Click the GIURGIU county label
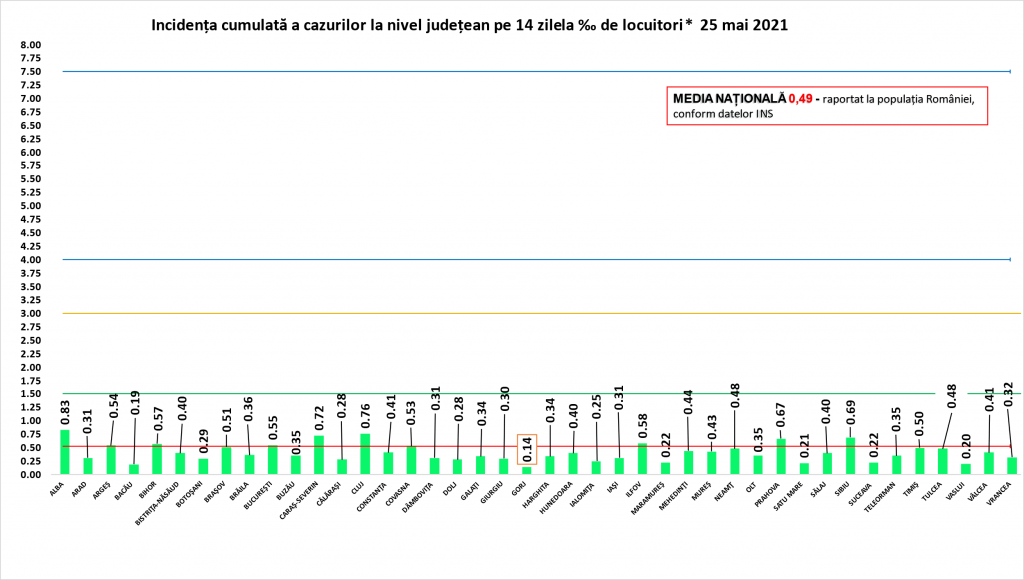 pyautogui.click(x=492, y=492)
